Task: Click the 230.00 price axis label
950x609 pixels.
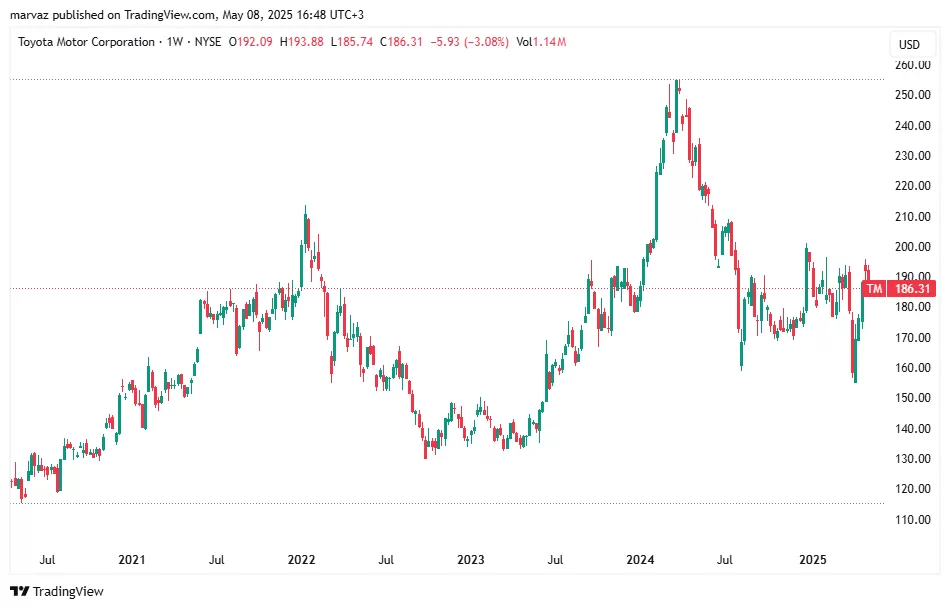Action: pyautogui.click(x=912, y=156)
